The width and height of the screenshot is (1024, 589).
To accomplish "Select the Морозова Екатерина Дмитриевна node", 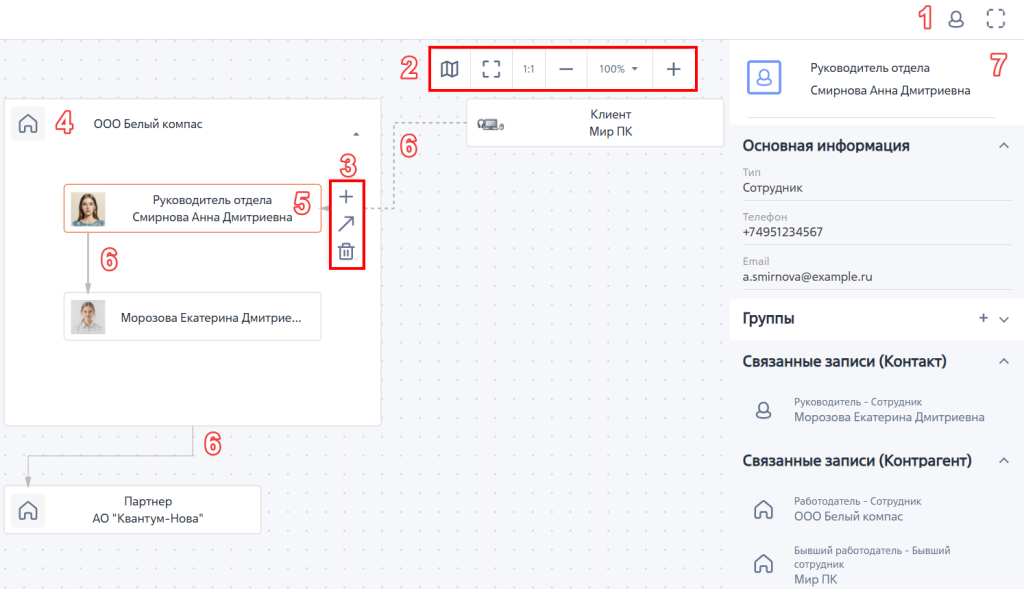I will (193, 317).
